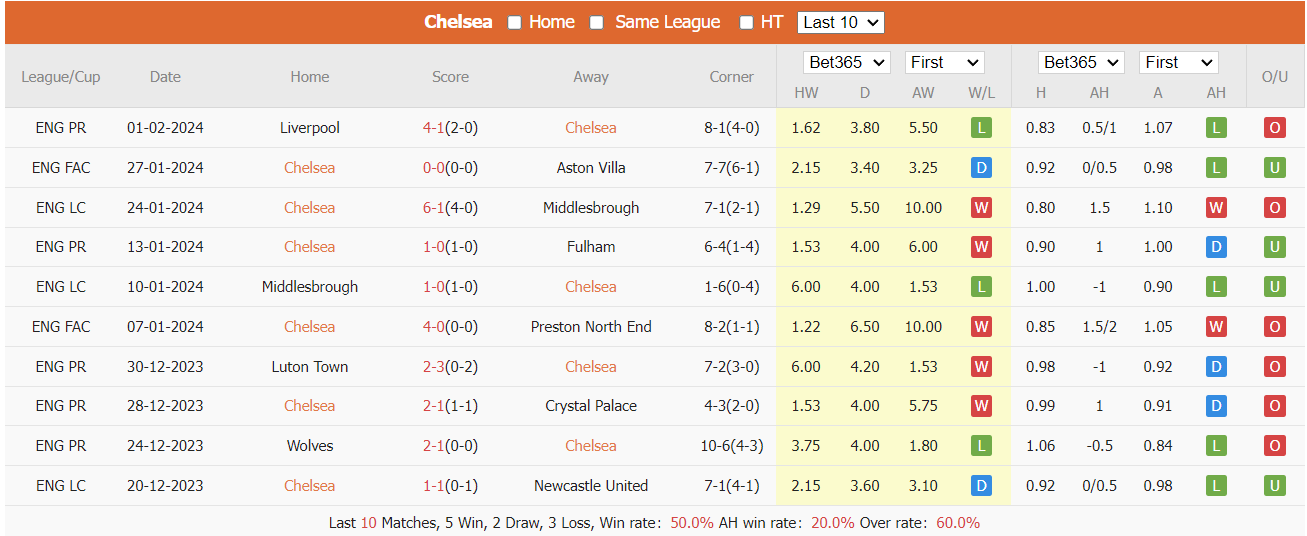Enable the Home filter checkbox
The width and height of the screenshot is (1307, 536).
click(x=515, y=23)
